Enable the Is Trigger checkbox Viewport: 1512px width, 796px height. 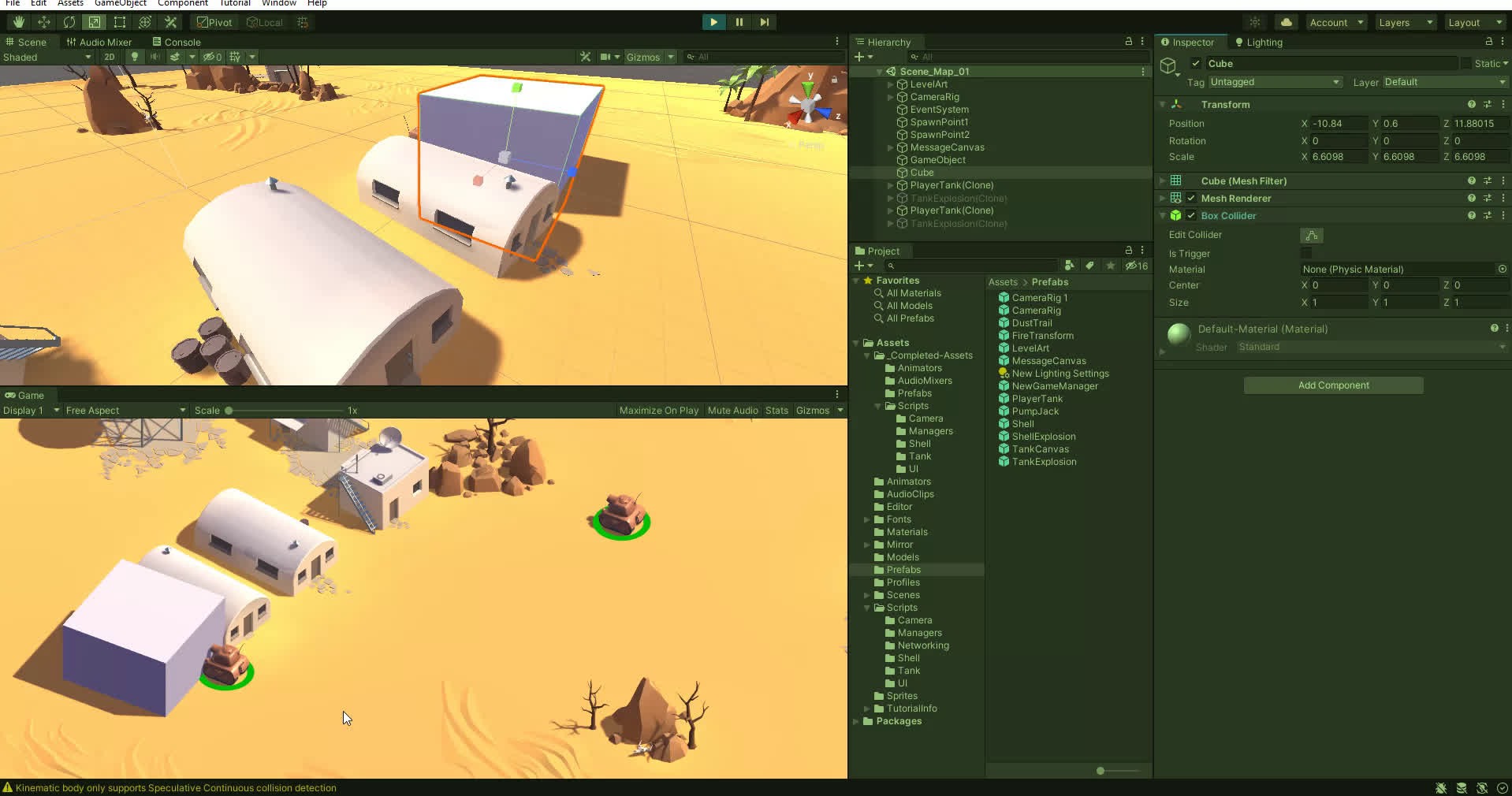click(1306, 253)
